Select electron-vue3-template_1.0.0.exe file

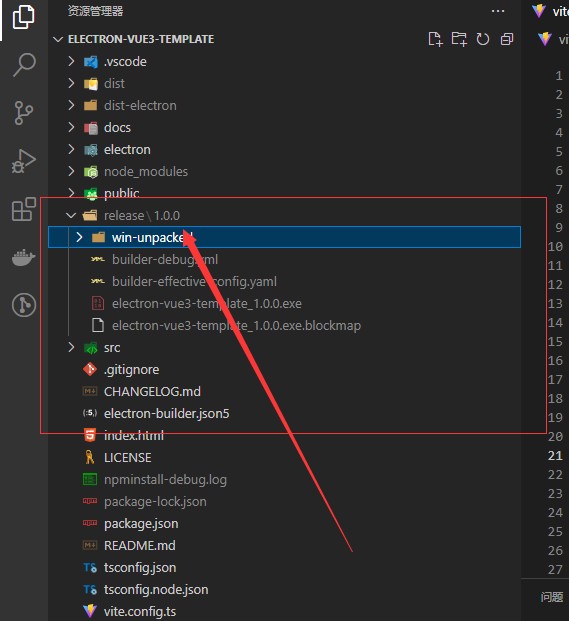(207, 303)
